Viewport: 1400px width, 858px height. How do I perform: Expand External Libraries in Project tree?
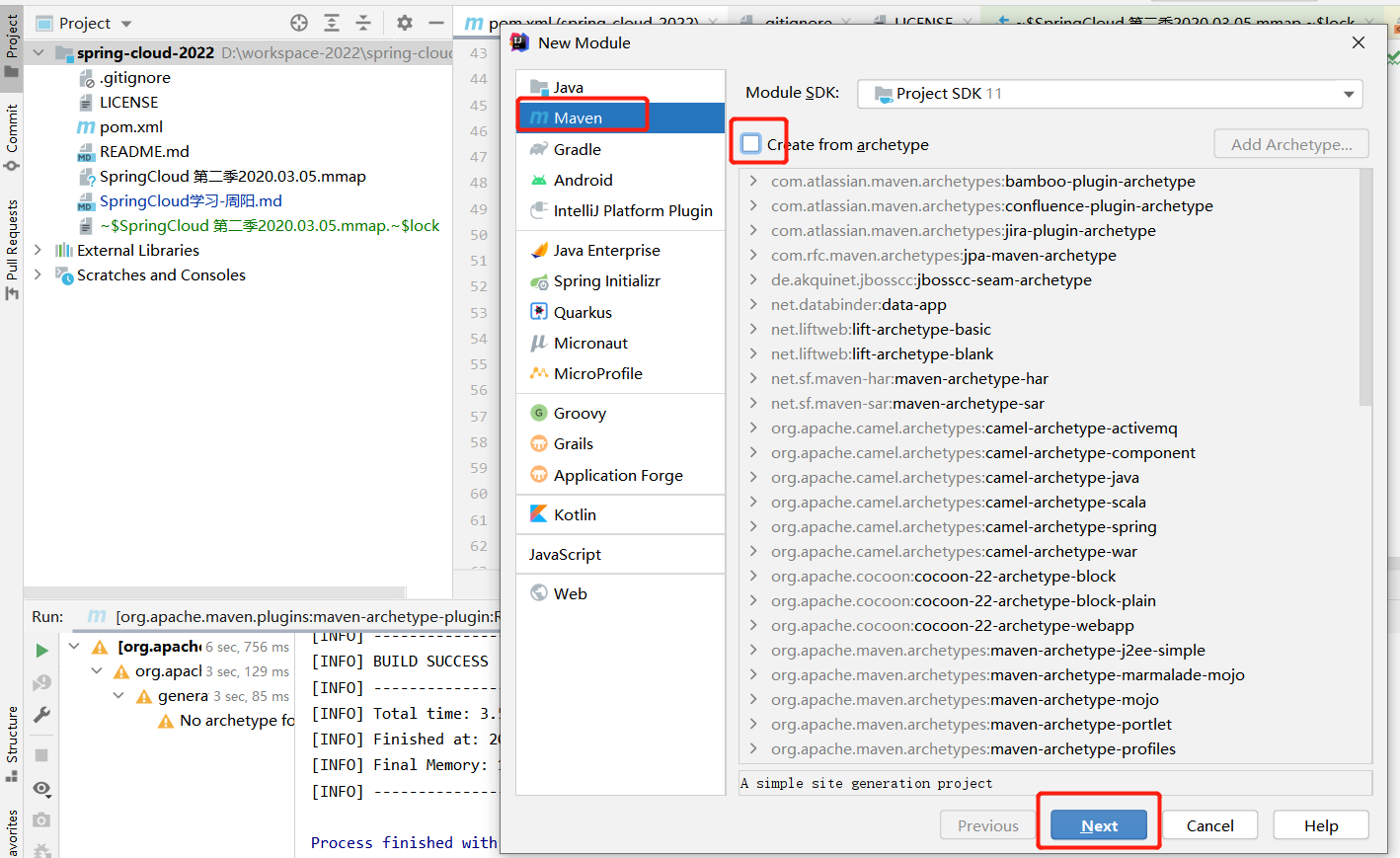(x=39, y=250)
